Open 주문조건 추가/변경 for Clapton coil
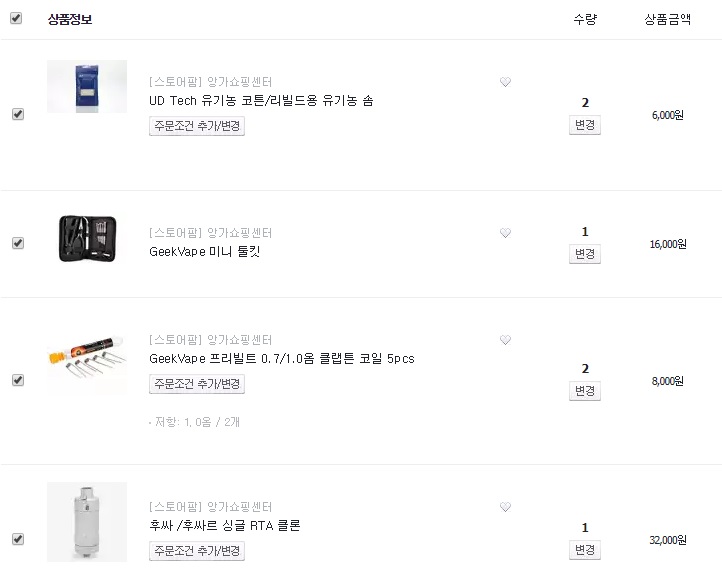 coord(197,384)
